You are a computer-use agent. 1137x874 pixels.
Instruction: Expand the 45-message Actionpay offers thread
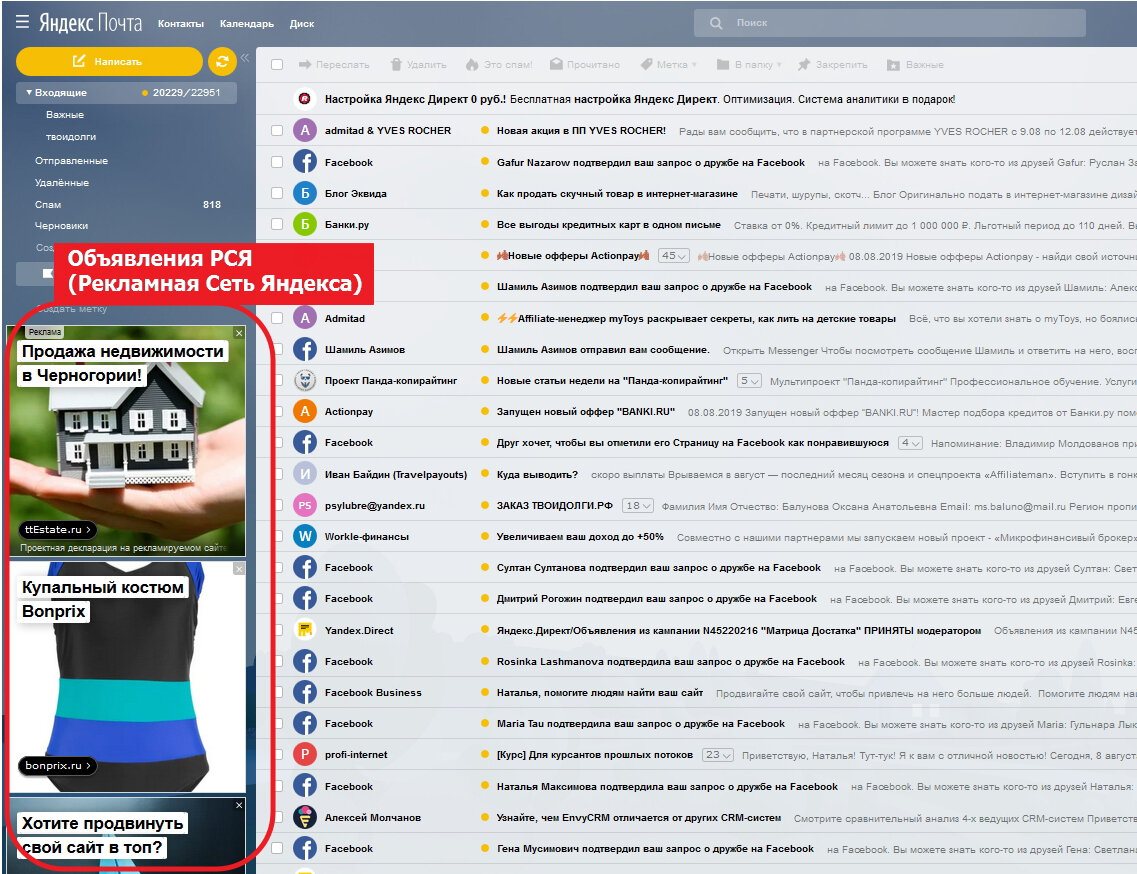click(673, 255)
